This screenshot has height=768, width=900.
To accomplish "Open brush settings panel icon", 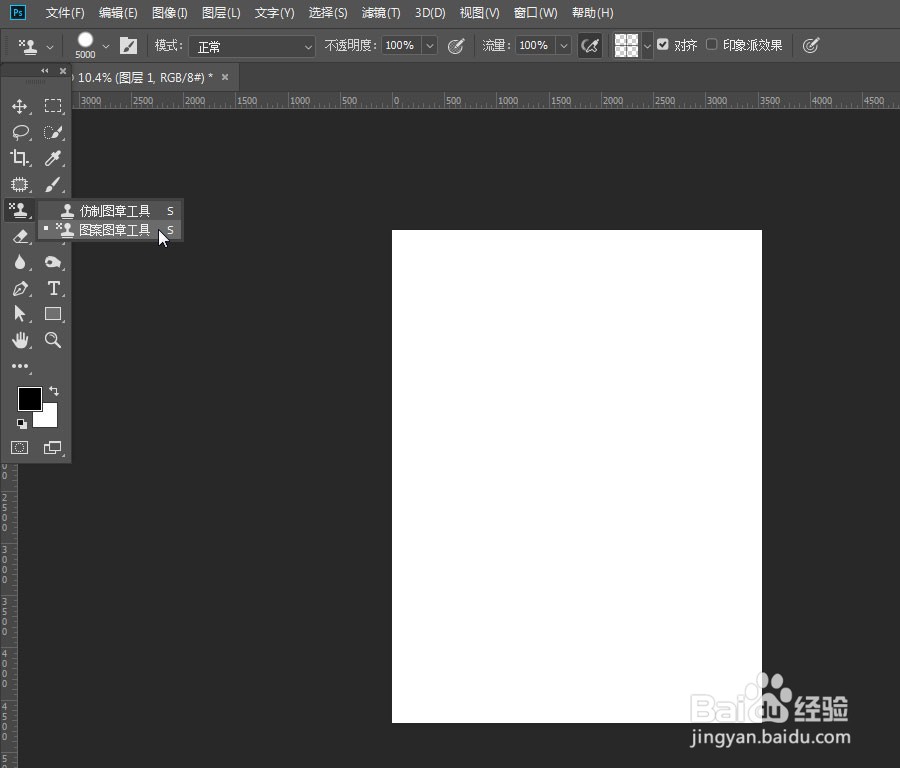I will coord(128,45).
